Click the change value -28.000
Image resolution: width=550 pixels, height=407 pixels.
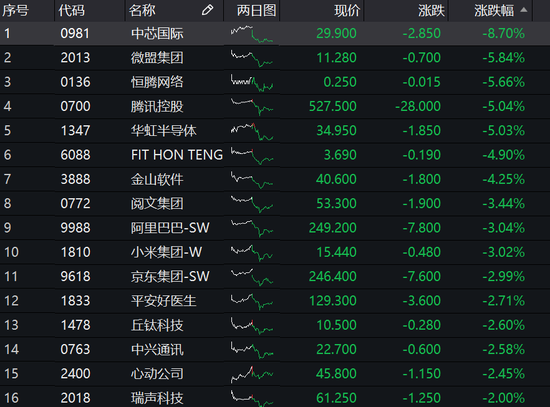click(418, 106)
